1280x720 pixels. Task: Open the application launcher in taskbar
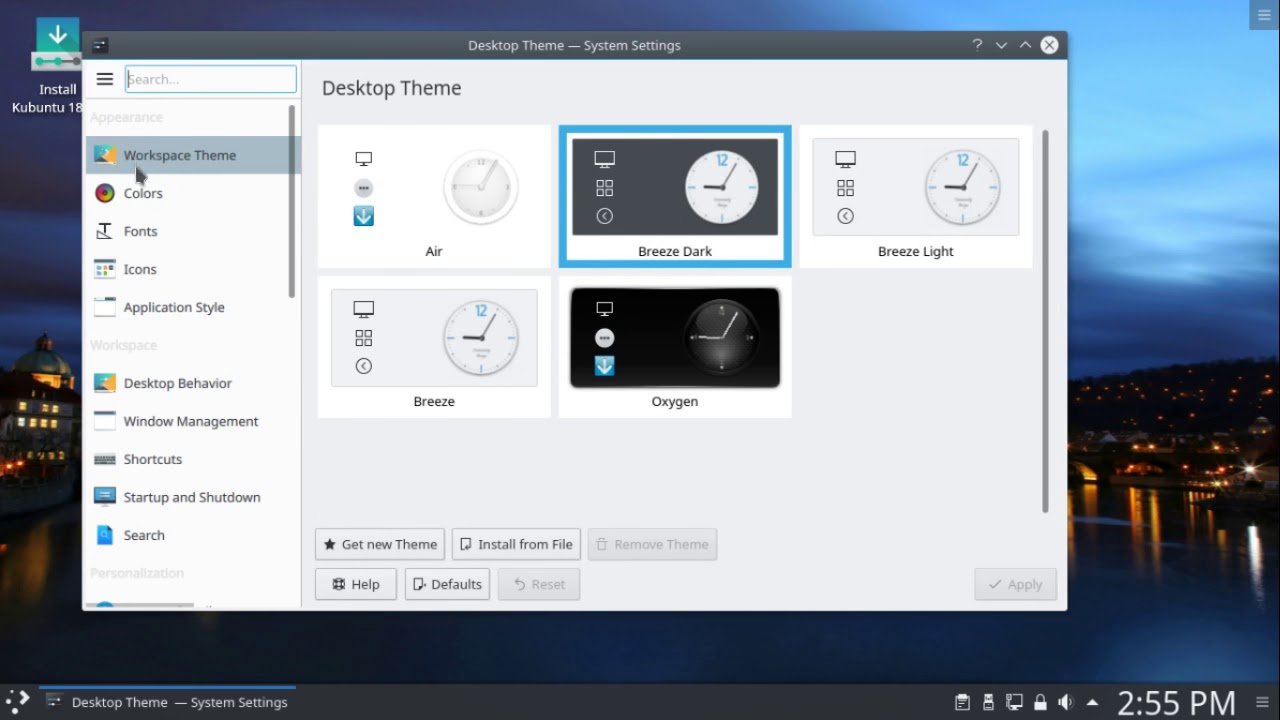[17, 702]
